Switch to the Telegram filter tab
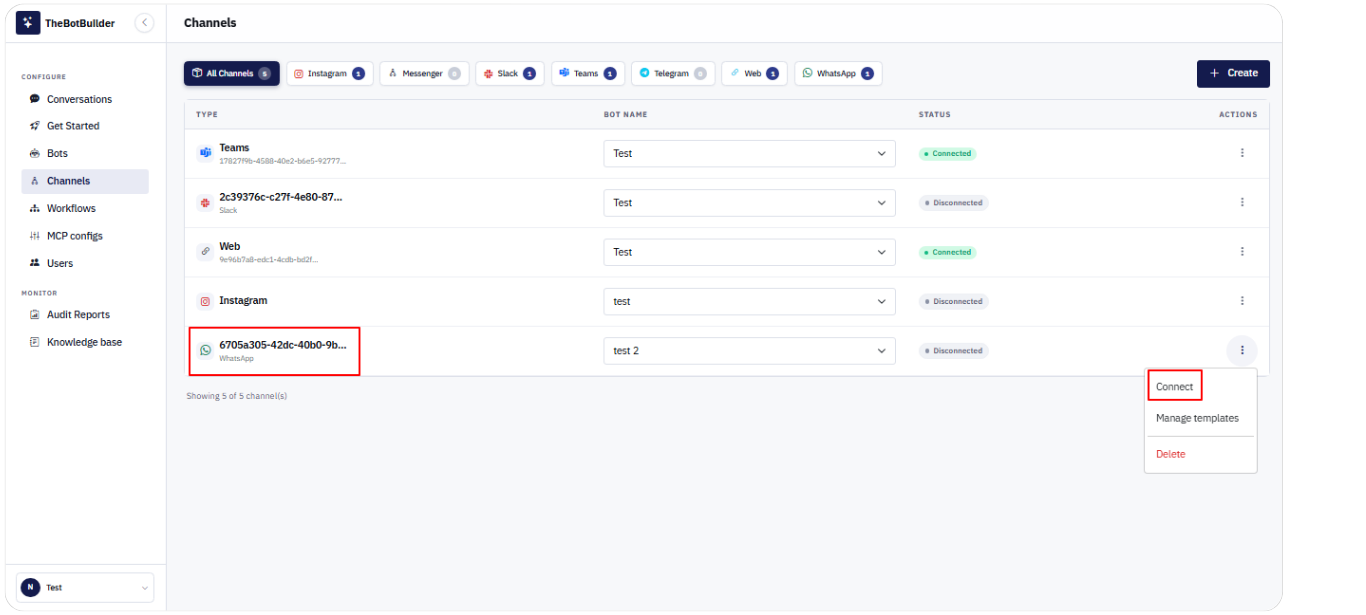This screenshot has height=615, width=1366. click(673, 73)
